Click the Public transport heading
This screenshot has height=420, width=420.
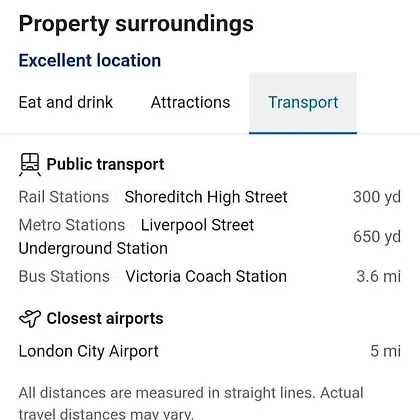click(x=105, y=164)
